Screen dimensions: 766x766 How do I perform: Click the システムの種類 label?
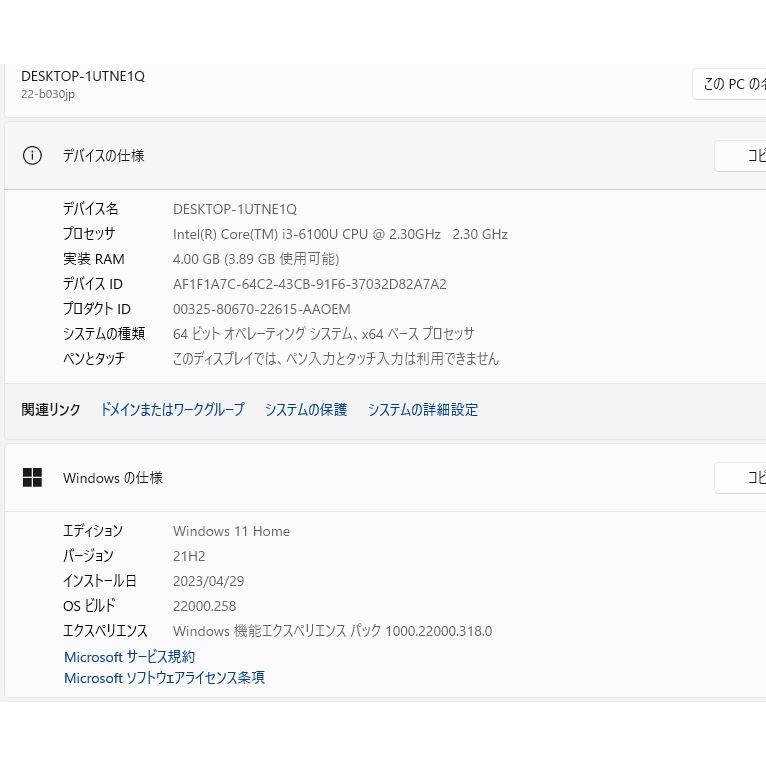(x=104, y=334)
